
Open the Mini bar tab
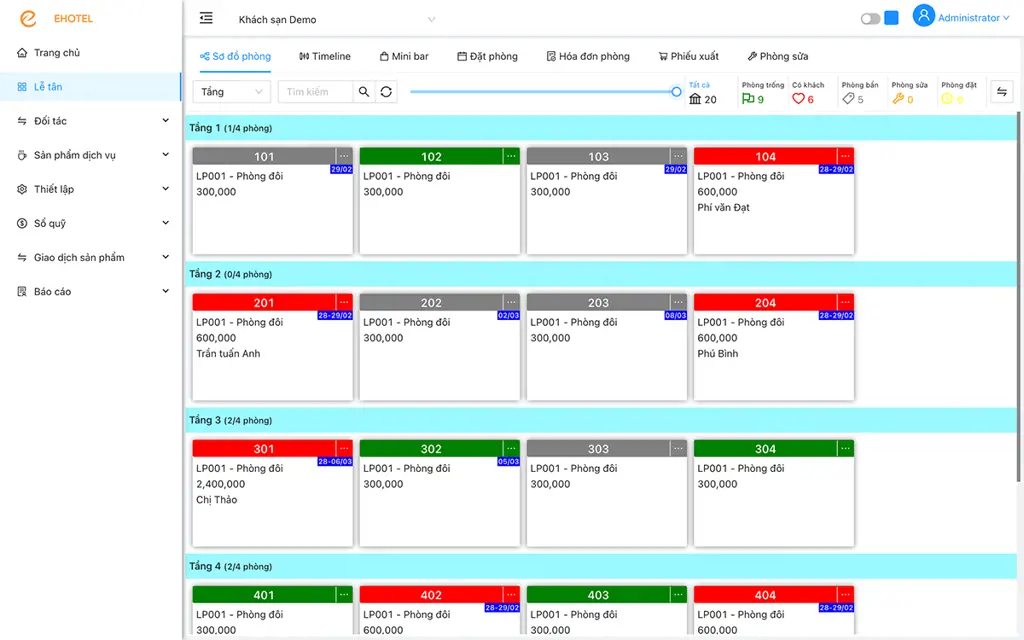pos(404,56)
